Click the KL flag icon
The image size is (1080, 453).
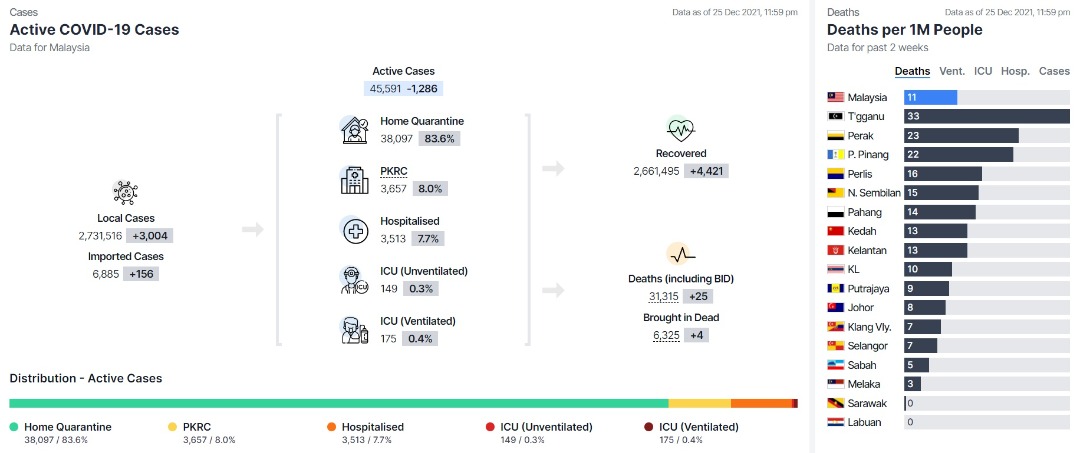(835, 269)
